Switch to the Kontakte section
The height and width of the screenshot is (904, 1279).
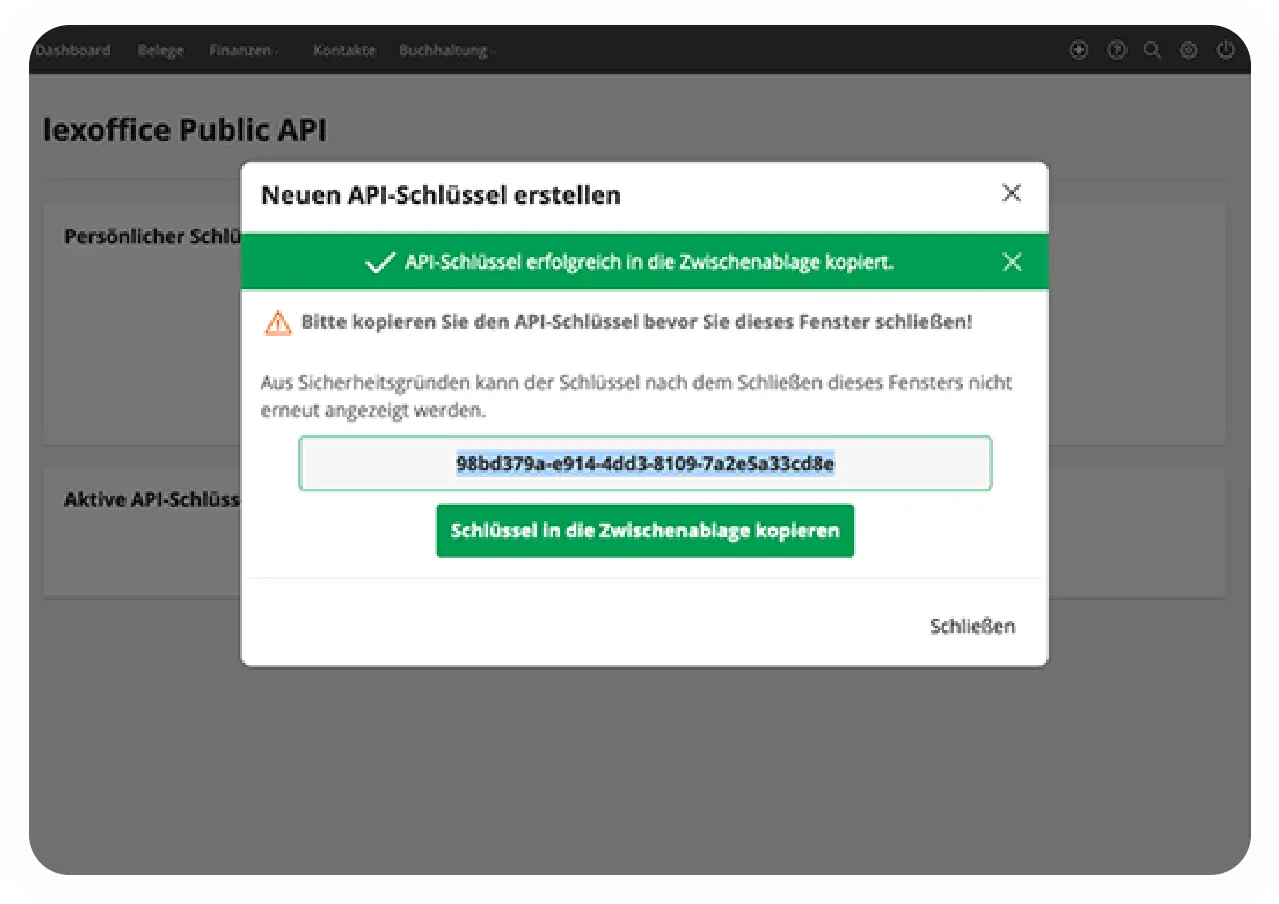pyautogui.click(x=344, y=50)
